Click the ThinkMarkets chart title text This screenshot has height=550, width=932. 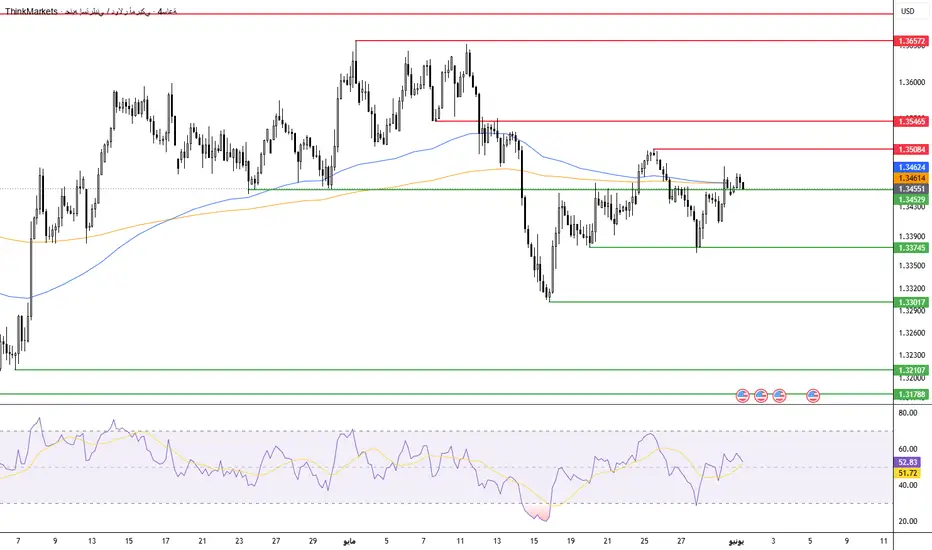click(32, 11)
